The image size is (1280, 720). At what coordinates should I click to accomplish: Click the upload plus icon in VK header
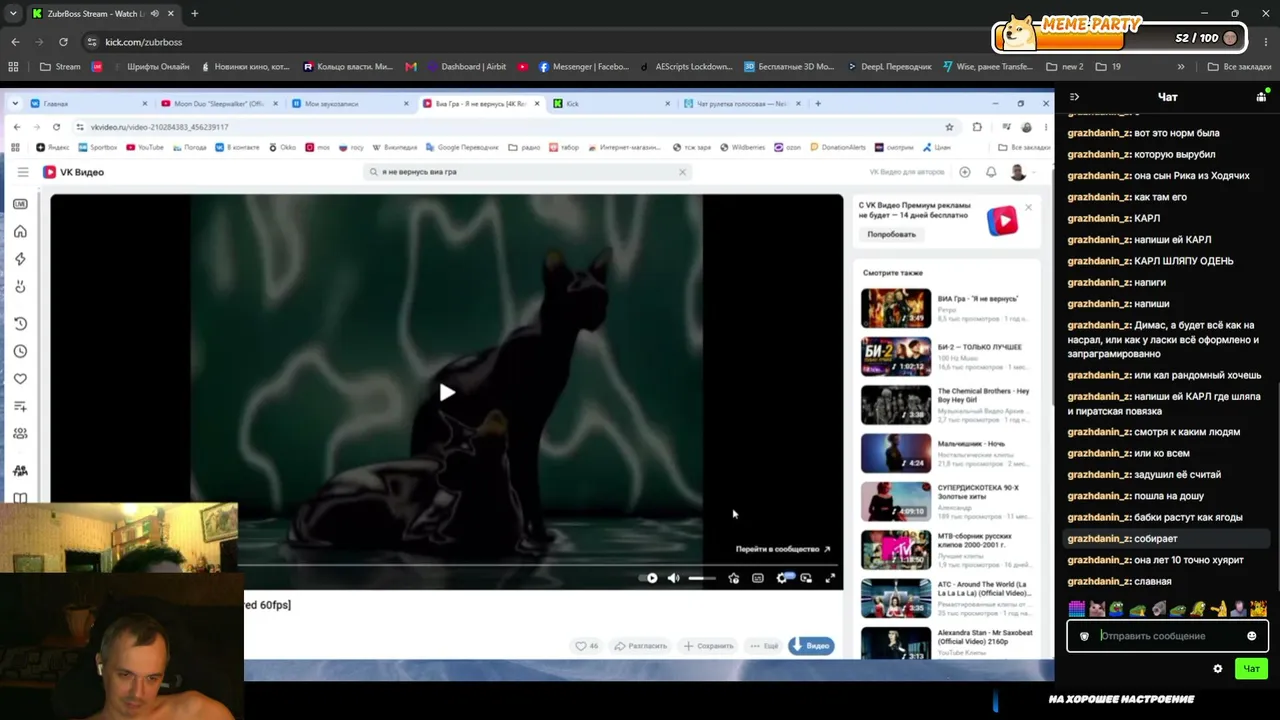(x=965, y=172)
